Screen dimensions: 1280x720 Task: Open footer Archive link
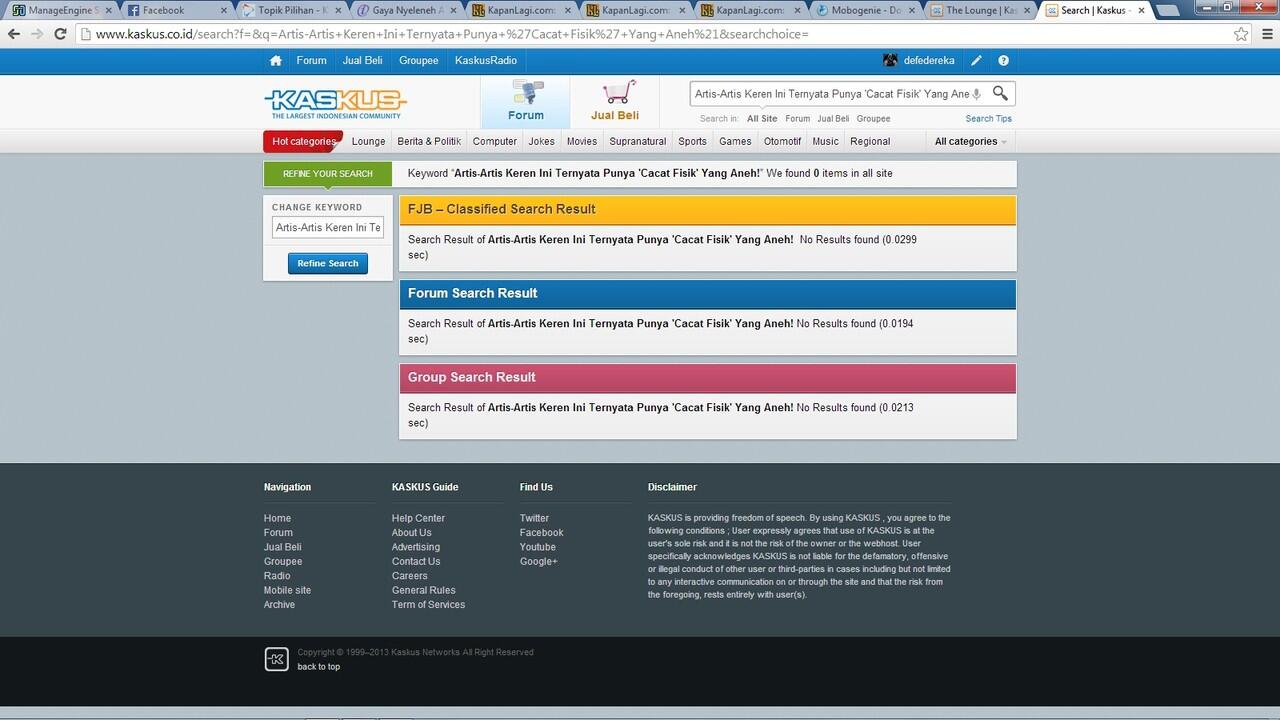coord(279,604)
